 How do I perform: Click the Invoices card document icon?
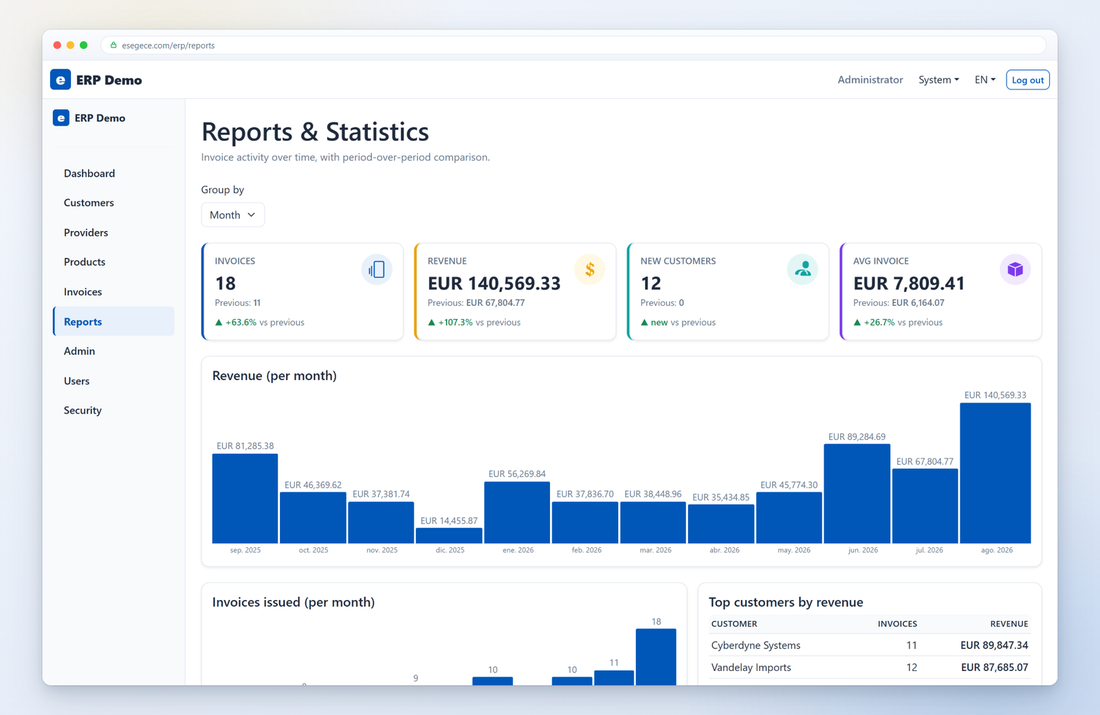click(377, 269)
